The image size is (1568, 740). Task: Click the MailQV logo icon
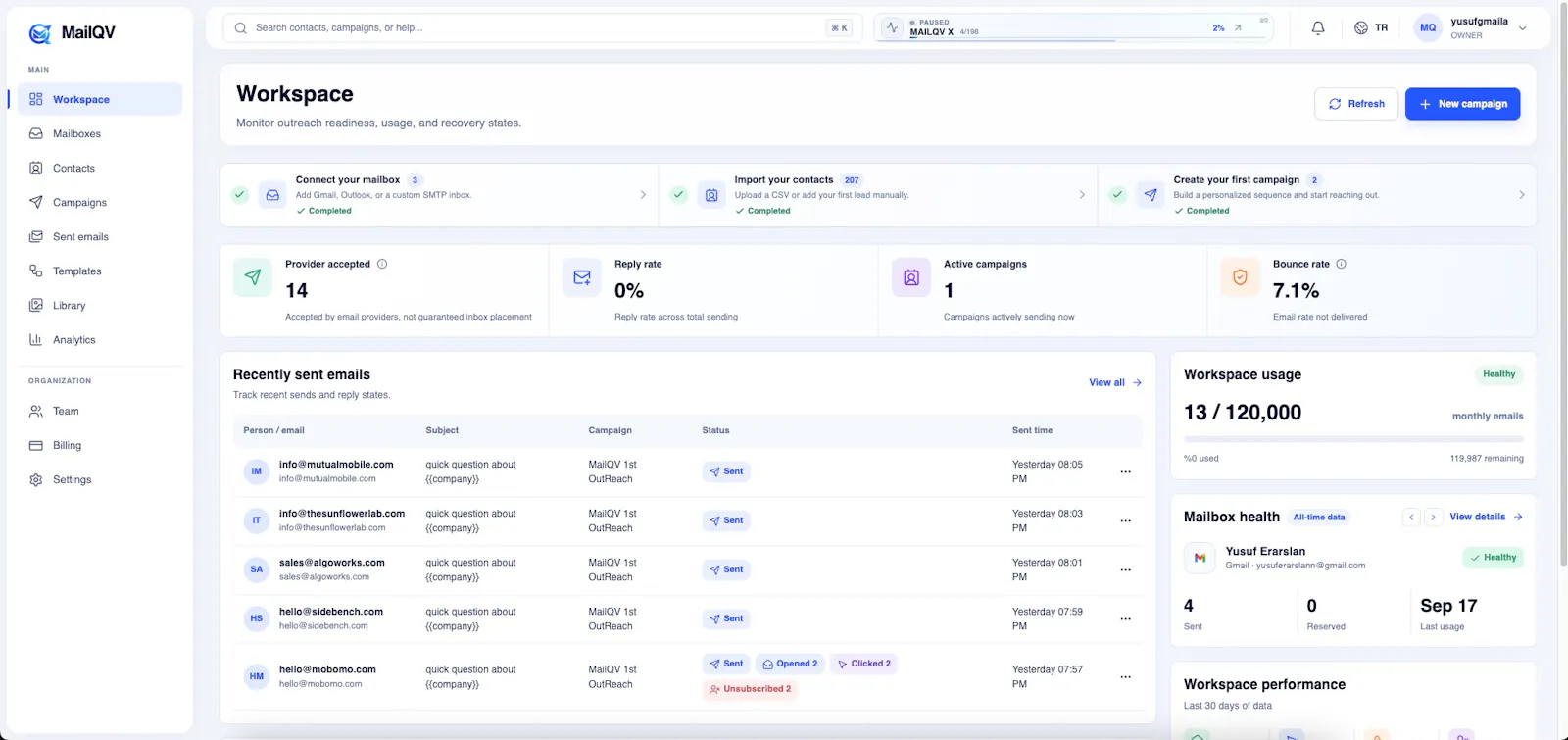[x=40, y=33]
